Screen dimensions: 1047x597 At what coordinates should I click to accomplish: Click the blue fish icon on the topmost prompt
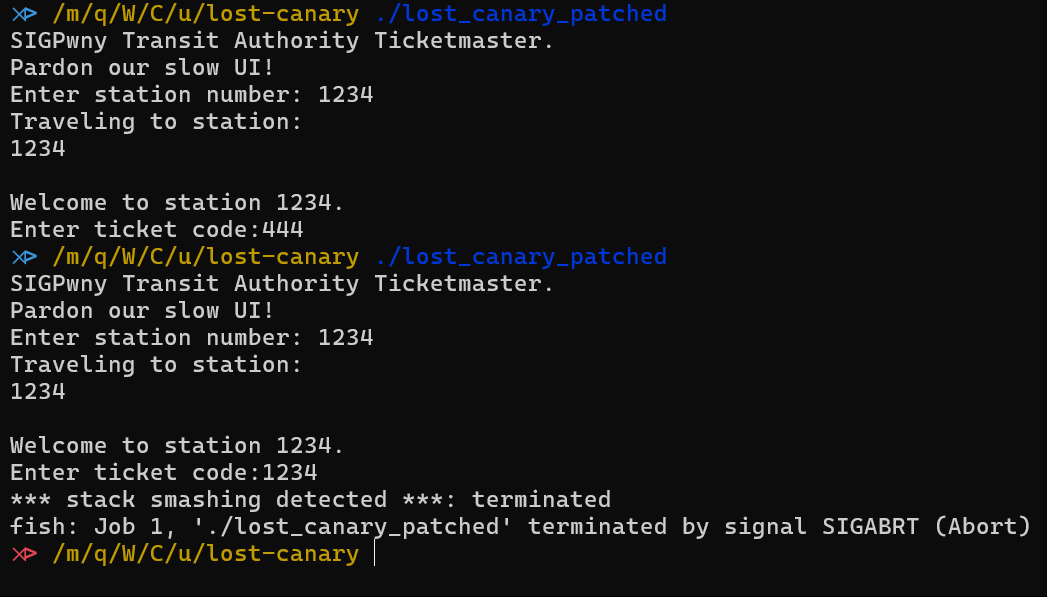(x=24, y=14)
